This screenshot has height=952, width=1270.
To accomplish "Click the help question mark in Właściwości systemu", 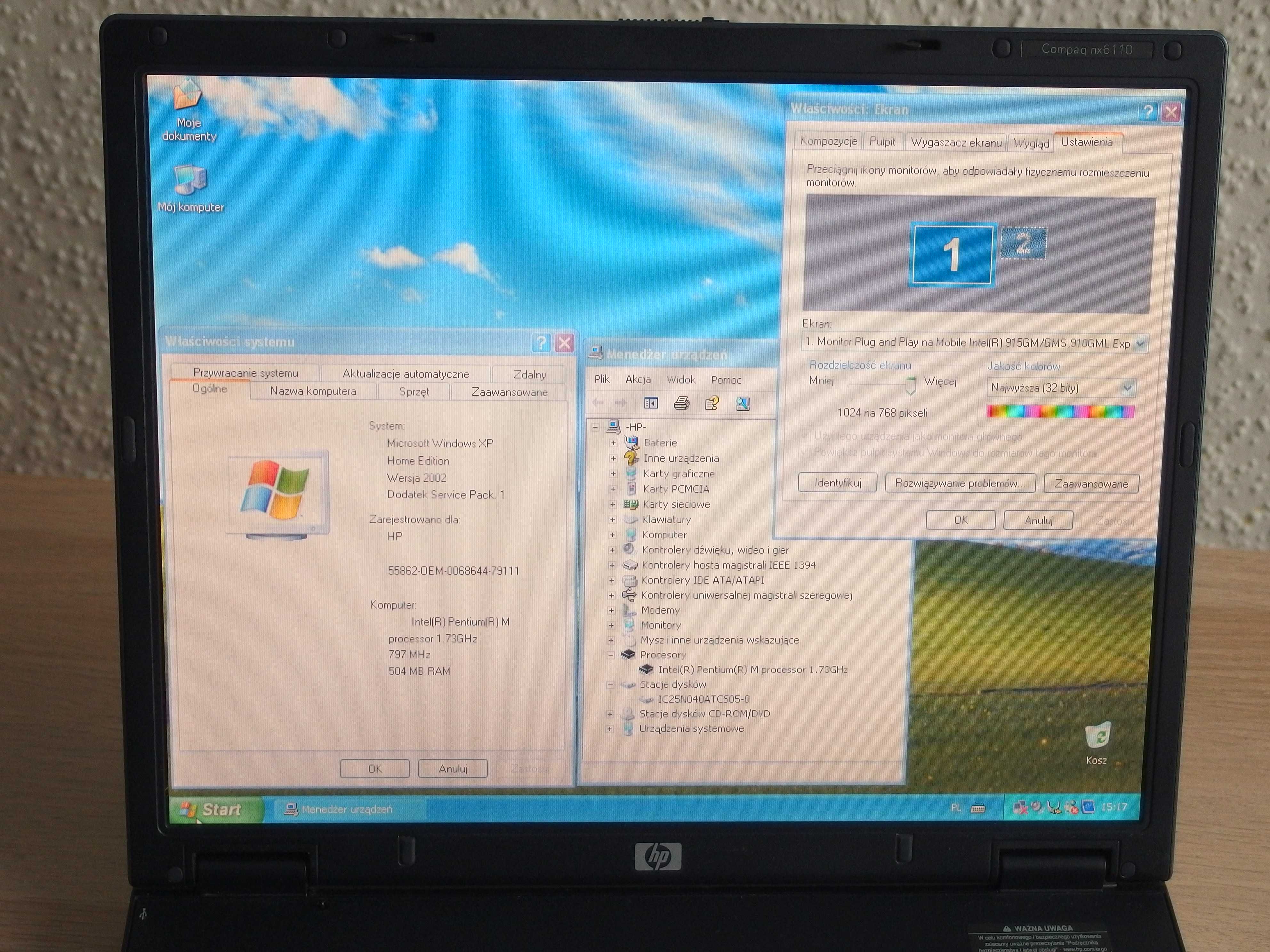I will point(542,343).
